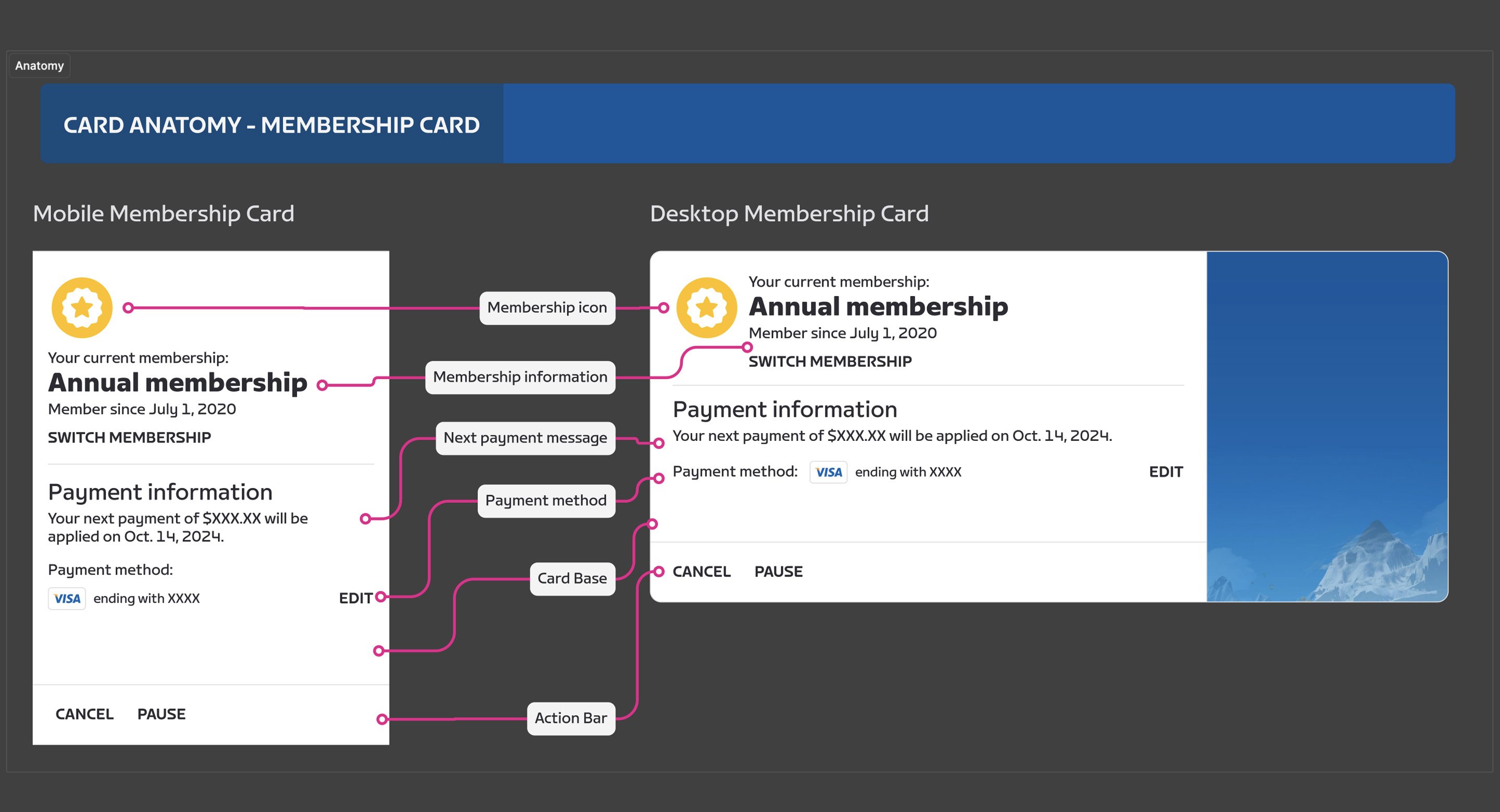Select the 'Membership information' annotation label

520,377
